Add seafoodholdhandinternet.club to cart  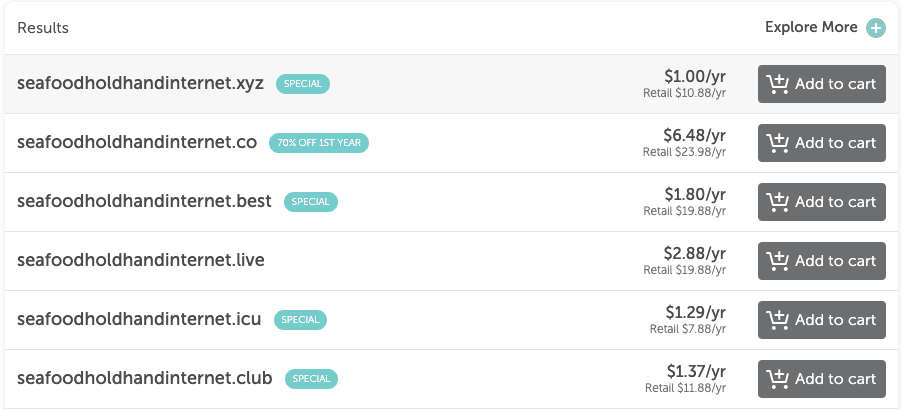[821, 379]
